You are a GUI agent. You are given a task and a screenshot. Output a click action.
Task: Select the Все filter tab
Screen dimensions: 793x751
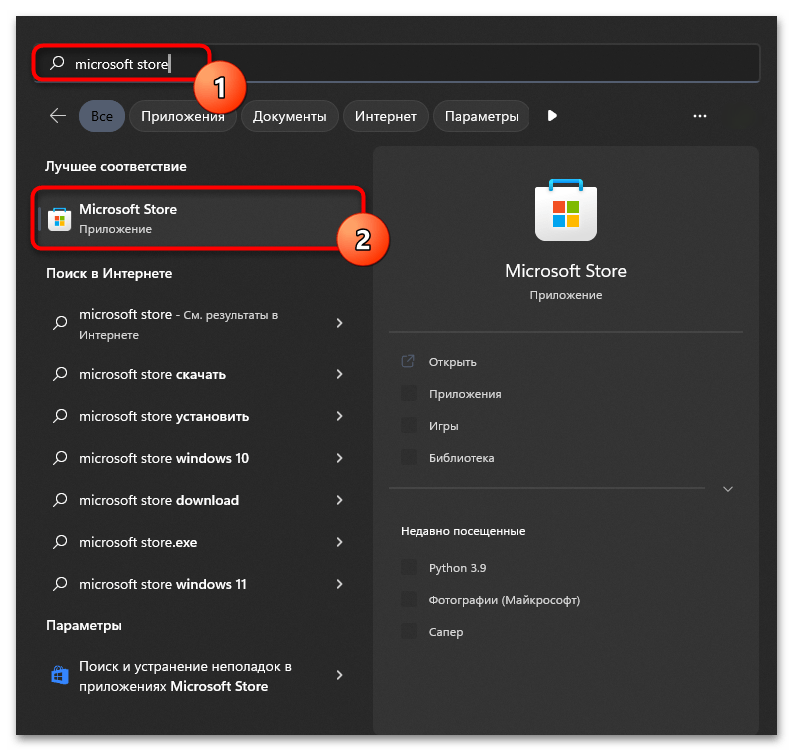click(x=102, y=116)
